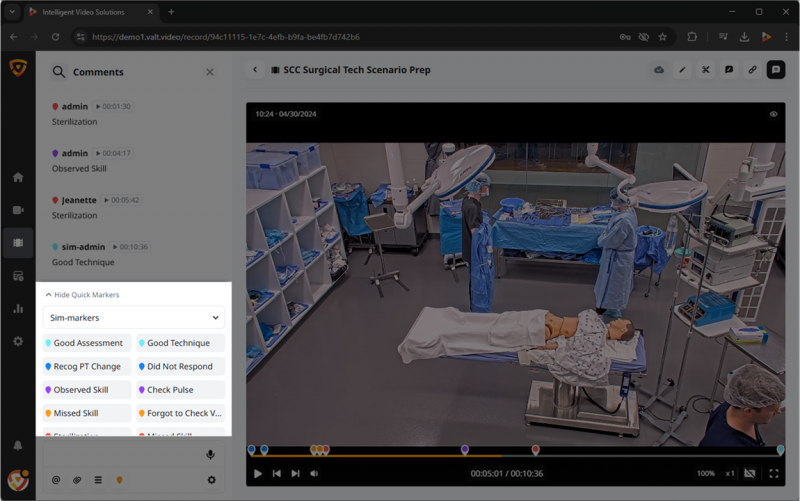The image size is (800, 501).
Task: Mute the video volume speaker icon
Action: point(314,473)
